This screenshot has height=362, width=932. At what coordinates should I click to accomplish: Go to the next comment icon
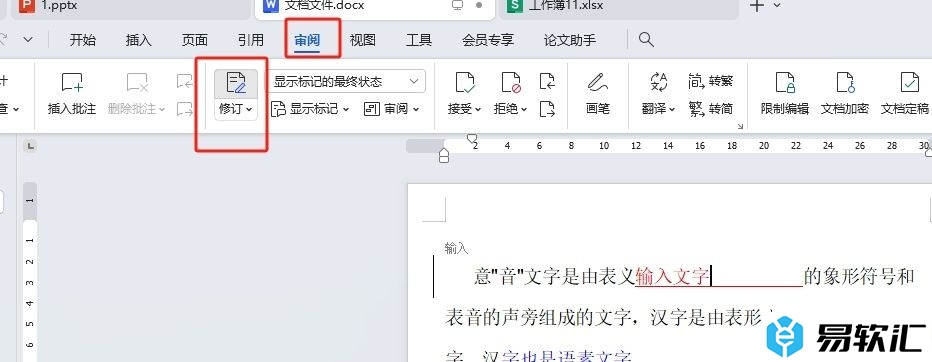click(x=185, y=108)
